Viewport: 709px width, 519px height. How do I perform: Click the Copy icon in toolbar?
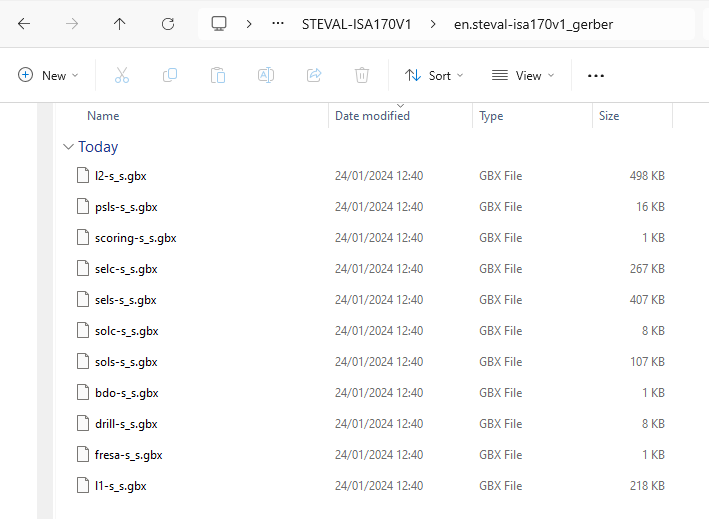click(170, 75)
